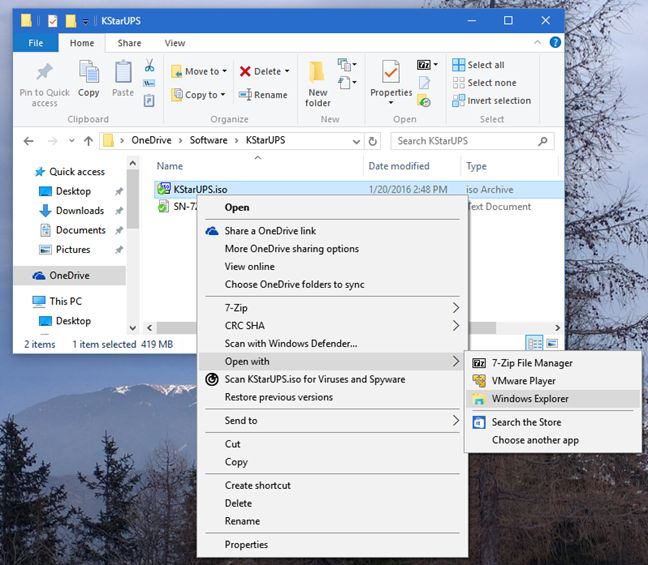Click the Refresh button beside address bar
Screen dimensions: 648x565
pyautogui.click(x=372, y=141)
